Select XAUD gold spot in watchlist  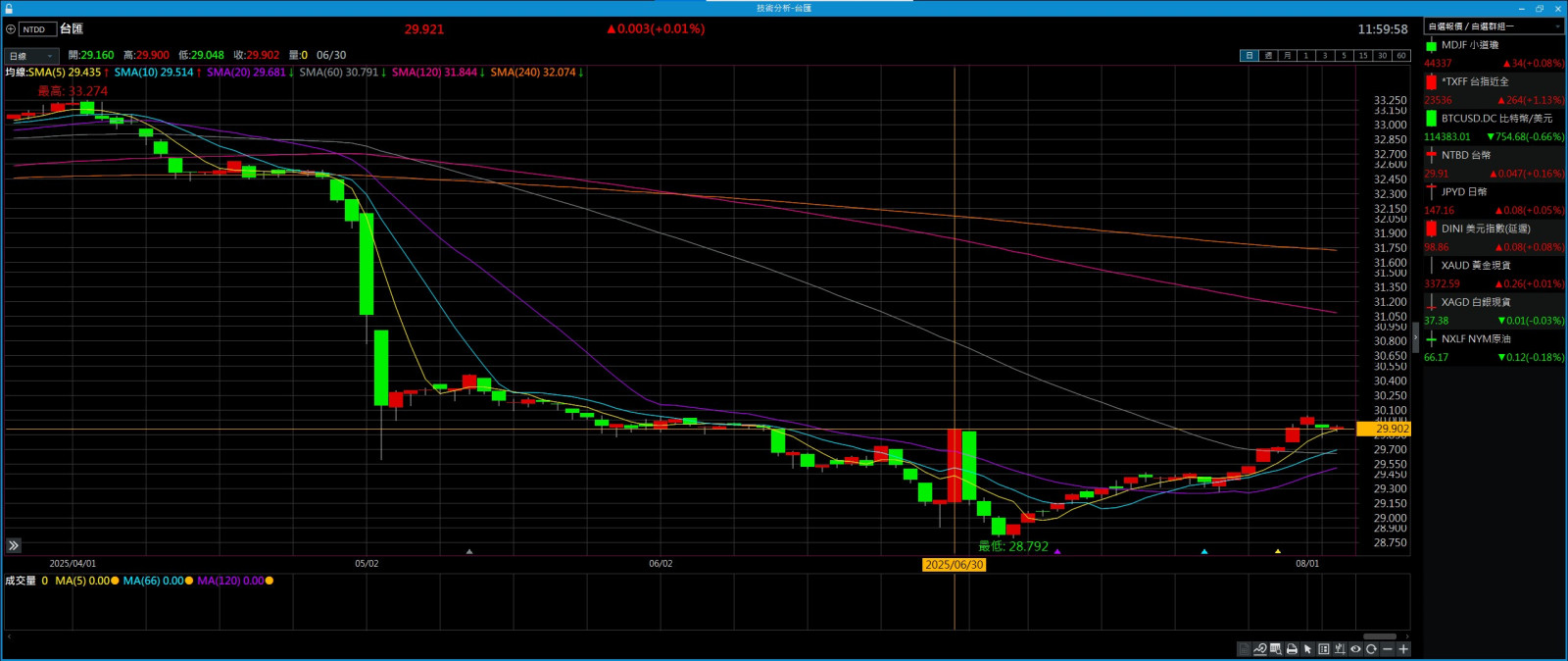[x=1475, y=266]
